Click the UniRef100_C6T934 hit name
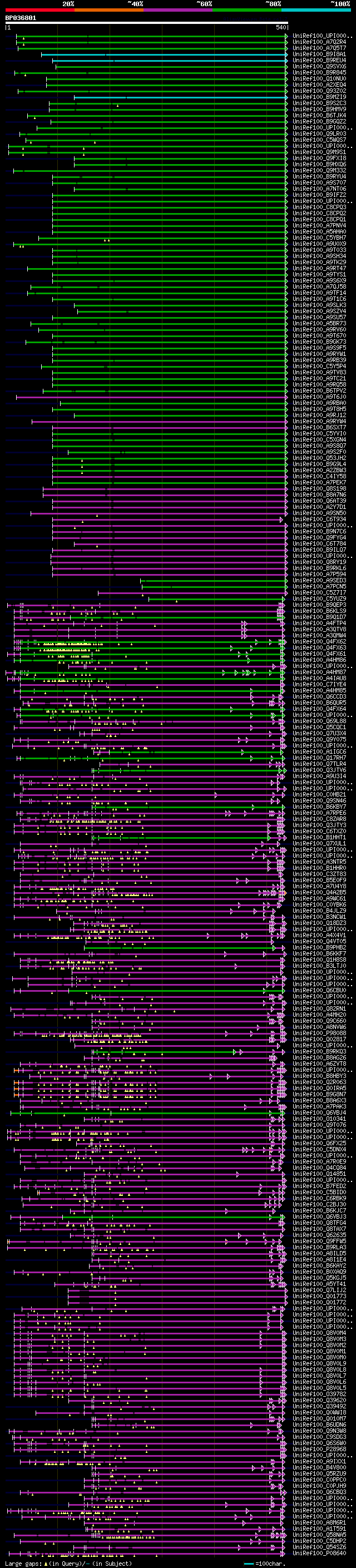Viewport: 356px width, 1568px height. [319, 519]
